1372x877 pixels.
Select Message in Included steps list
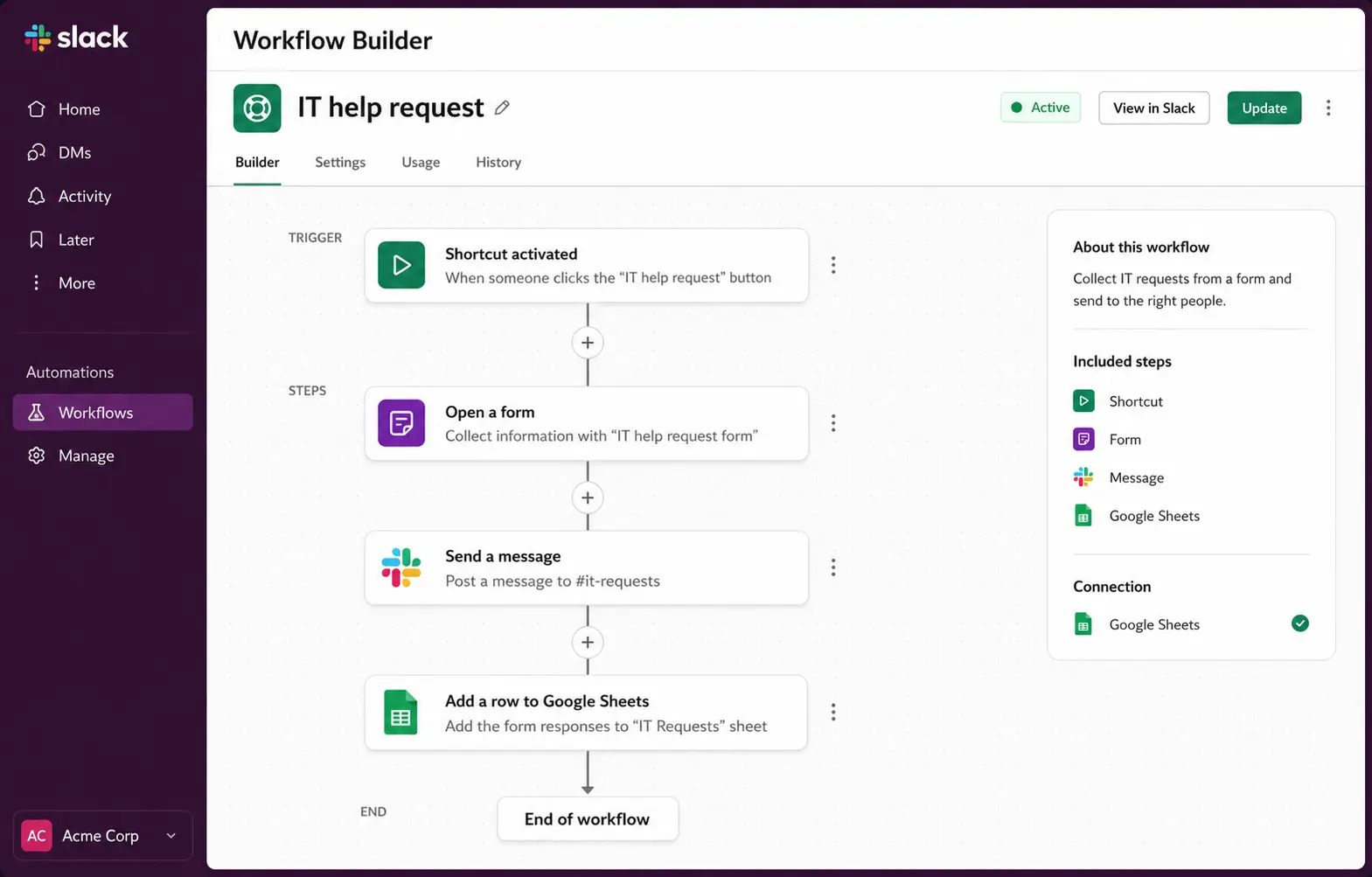[x=1118, y=477]
